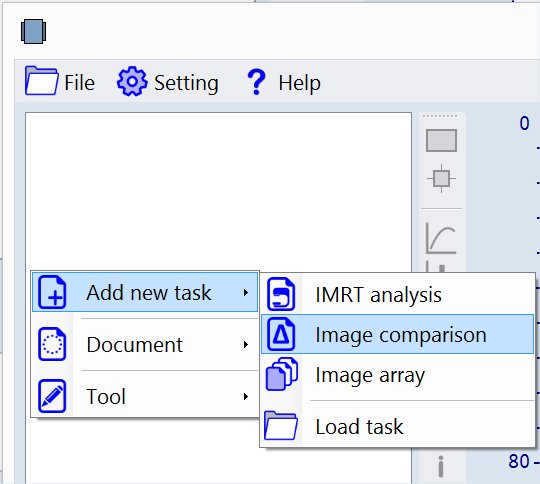Open the Help menu
This screenshot has width=540, height=484.
[x=284, y=82]
